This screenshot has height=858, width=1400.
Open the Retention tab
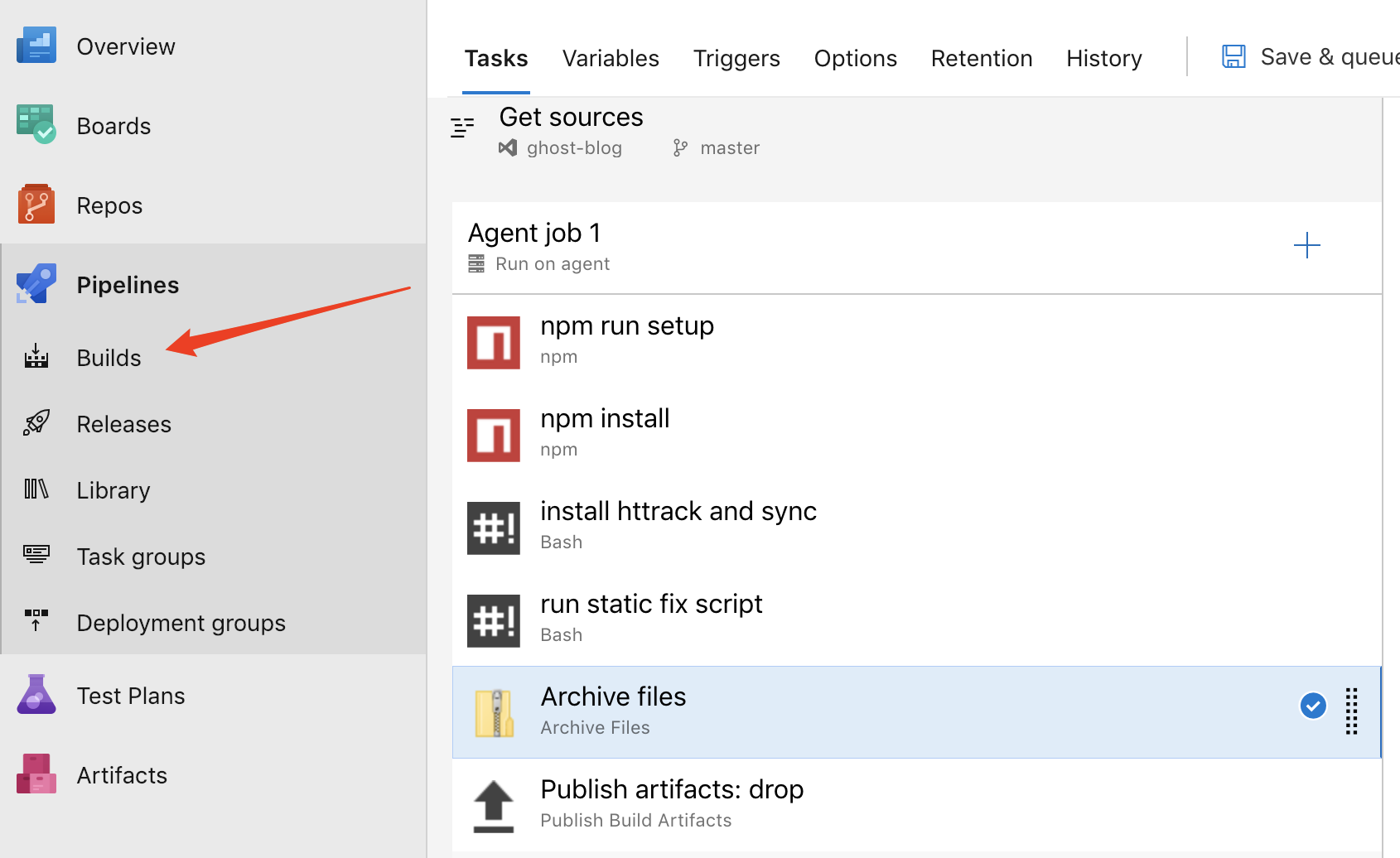pyautogui.click(x=982, y=59)
